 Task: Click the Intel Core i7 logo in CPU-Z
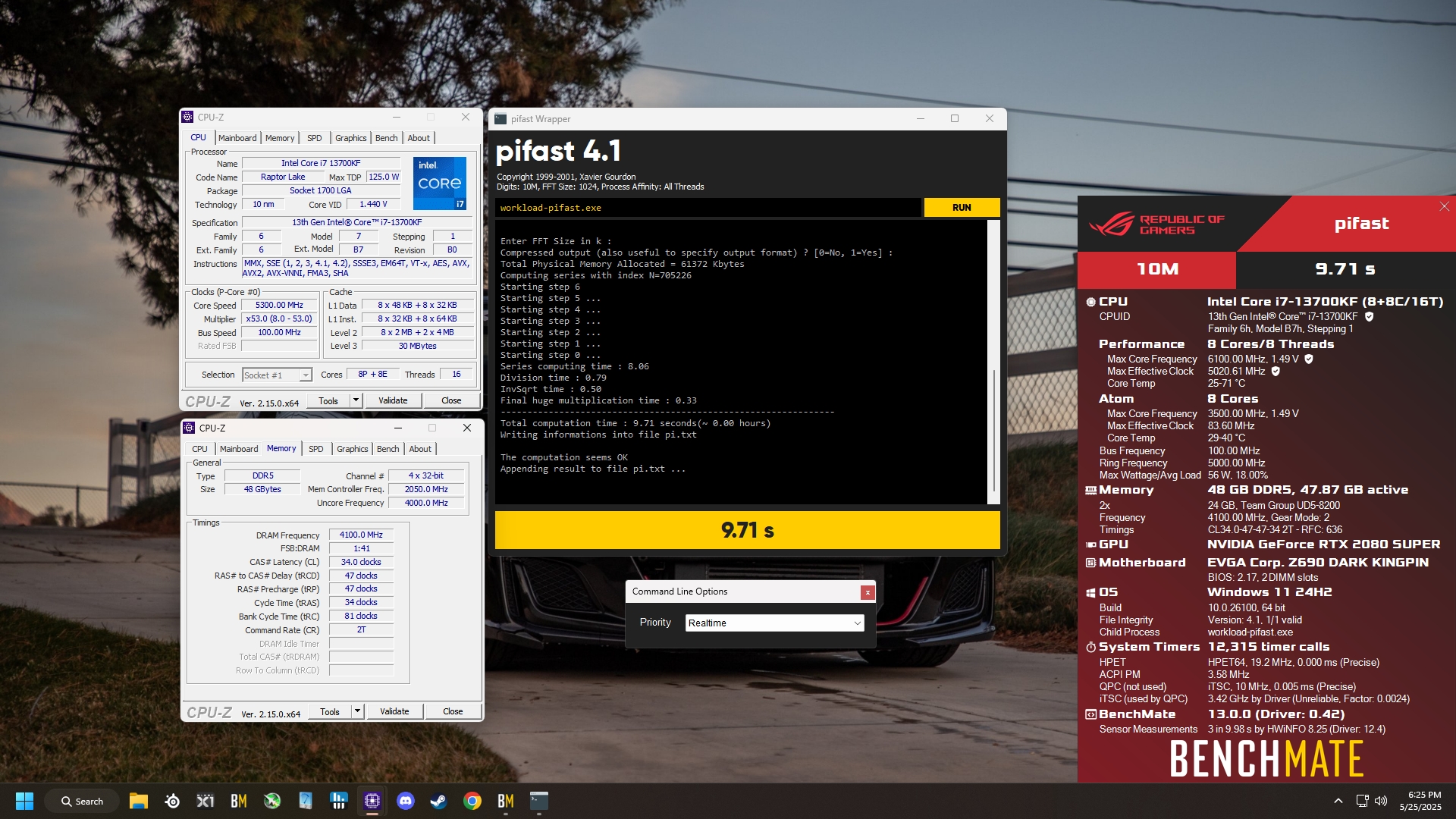coord(440,184)
